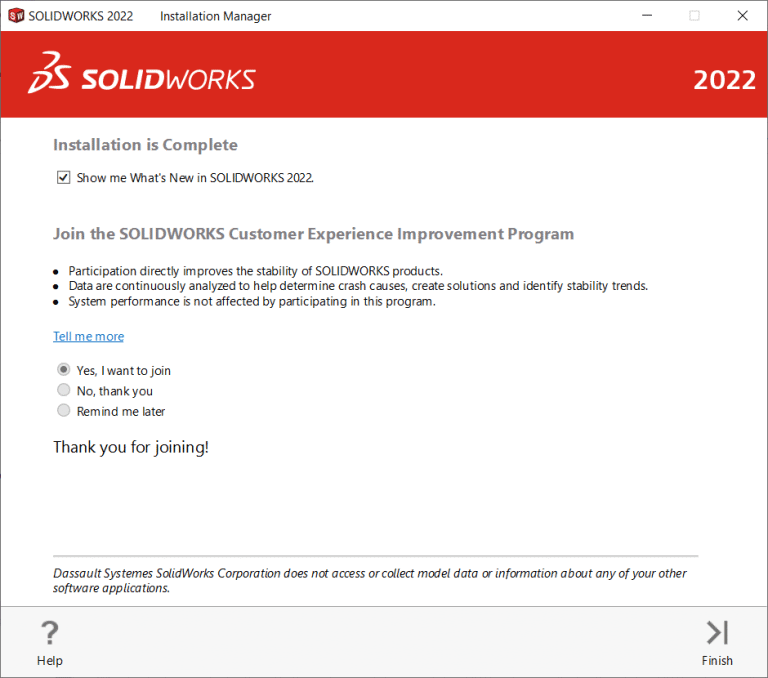Screen dimensions: 768x678
Task: Uncheck the Show me What's New checkbox
Action: click(64, 178)
